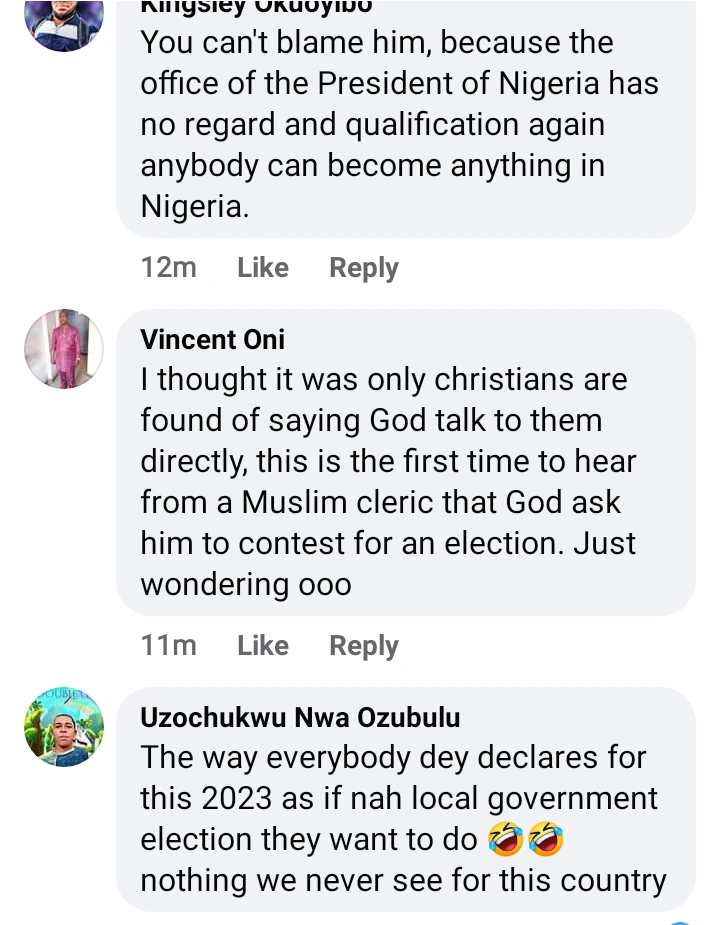Screen dimensions: 720x925
Task: Like Vincent Oni's comment
Action: (x=263, y=646)
